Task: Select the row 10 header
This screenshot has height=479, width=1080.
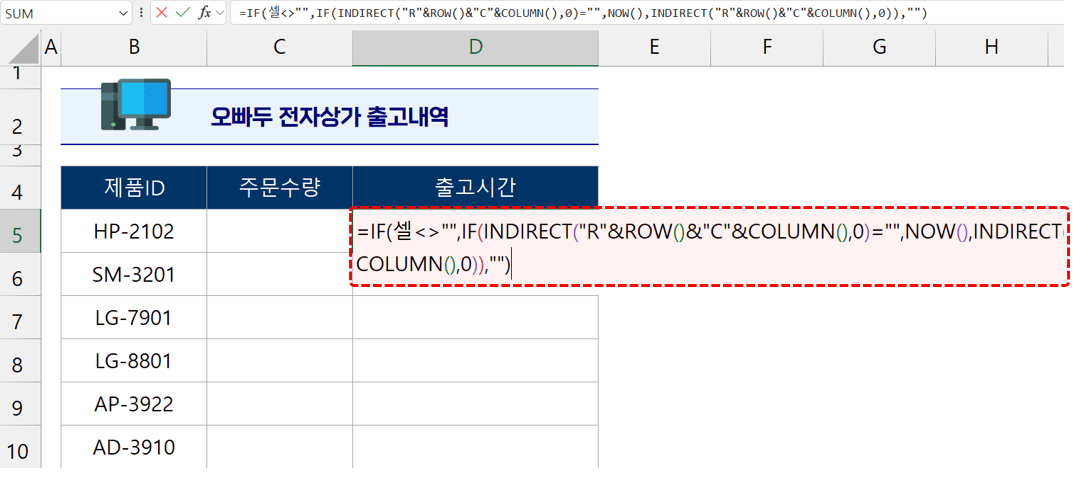Action: [20, 447]
